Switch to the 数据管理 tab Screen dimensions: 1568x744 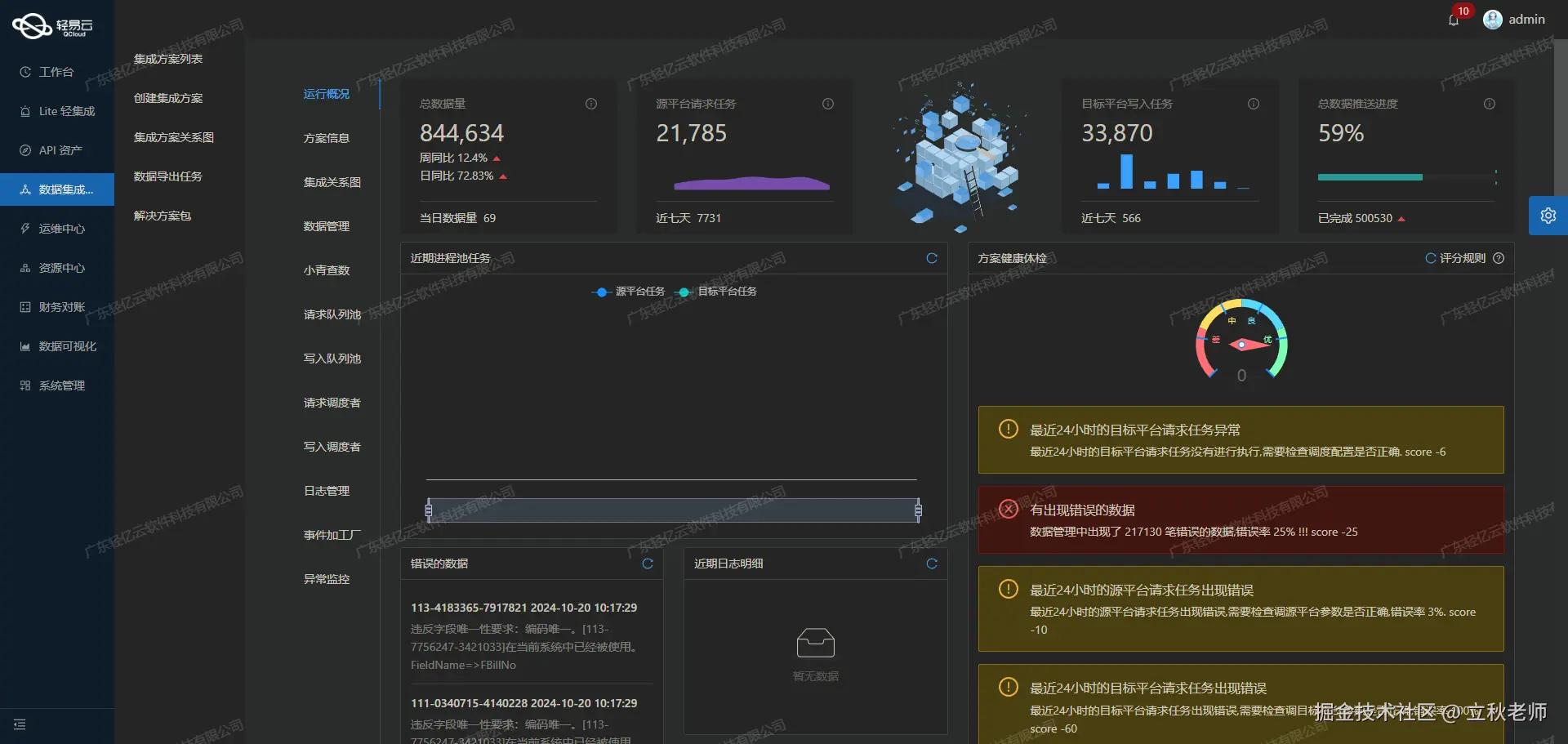pos(327,226)
